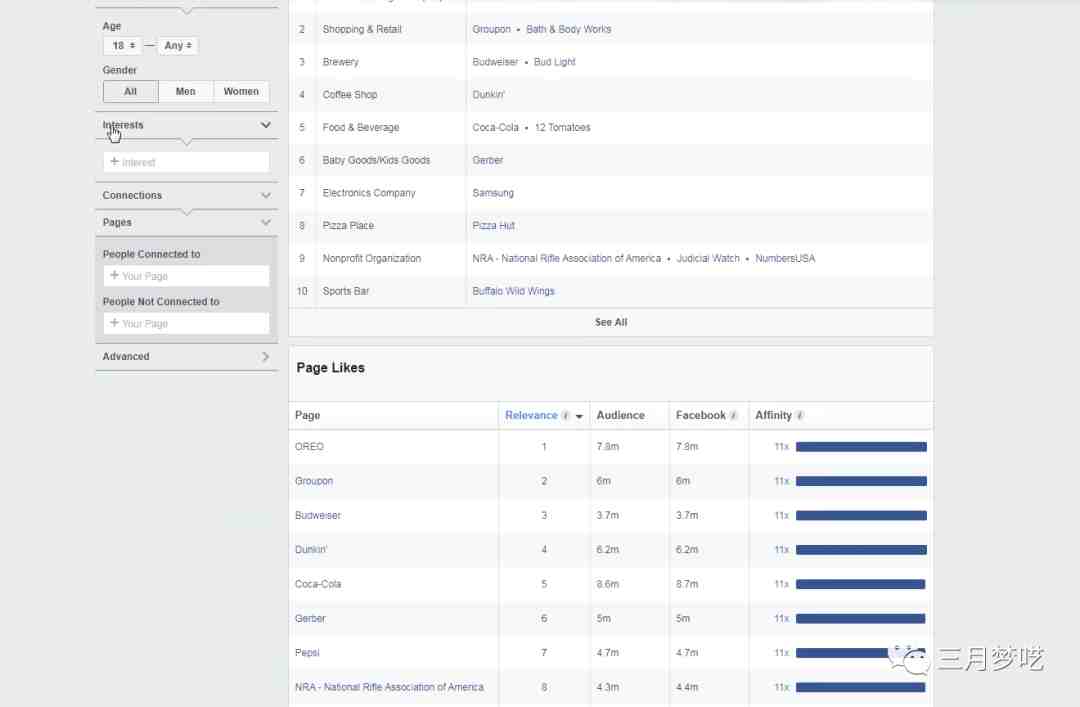Image resolution: width=1080 pixels, height=707 pixels.
Task: Collapse the Pages section chevron
Action: pos(266,223)
